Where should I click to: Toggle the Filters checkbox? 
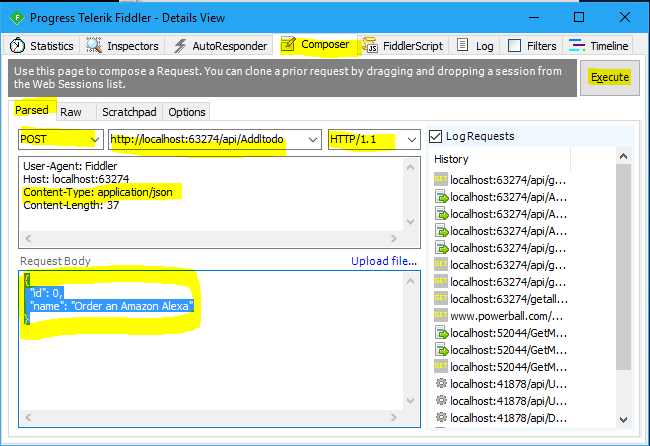[x=514, y=46]
